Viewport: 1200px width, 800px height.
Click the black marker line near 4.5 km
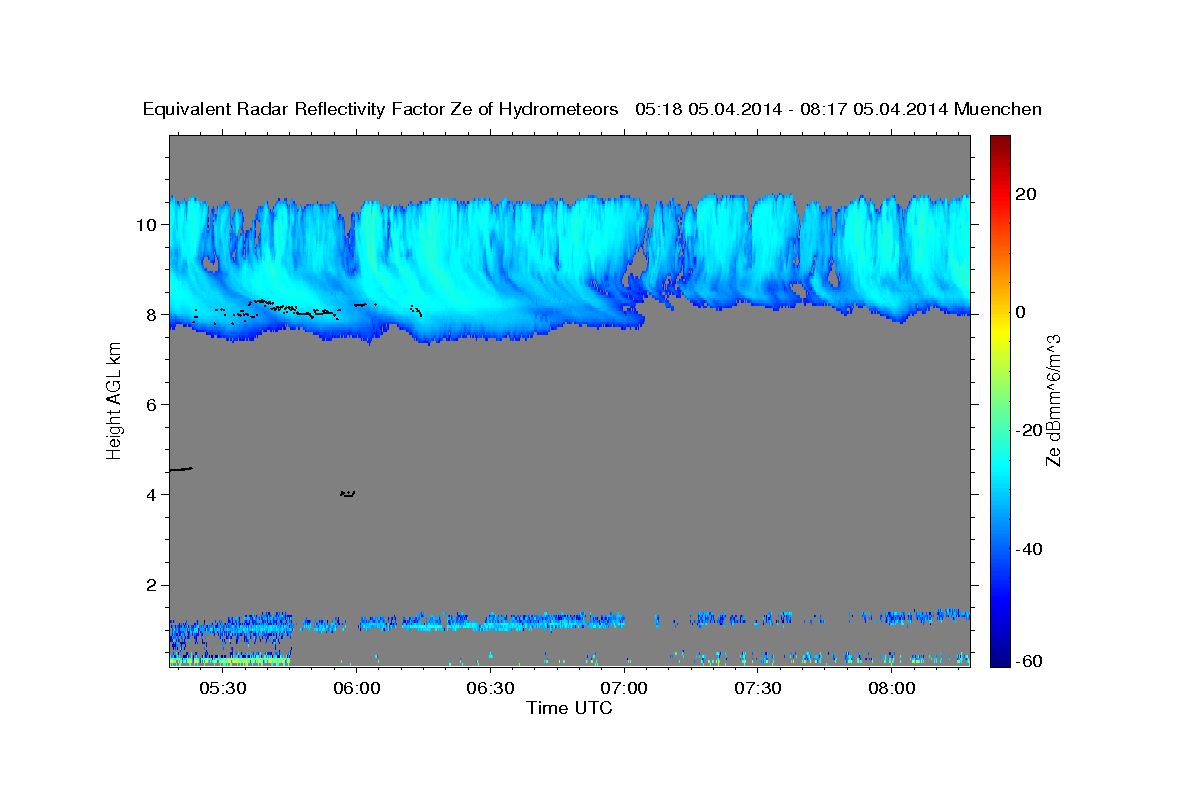click(181, 469)
